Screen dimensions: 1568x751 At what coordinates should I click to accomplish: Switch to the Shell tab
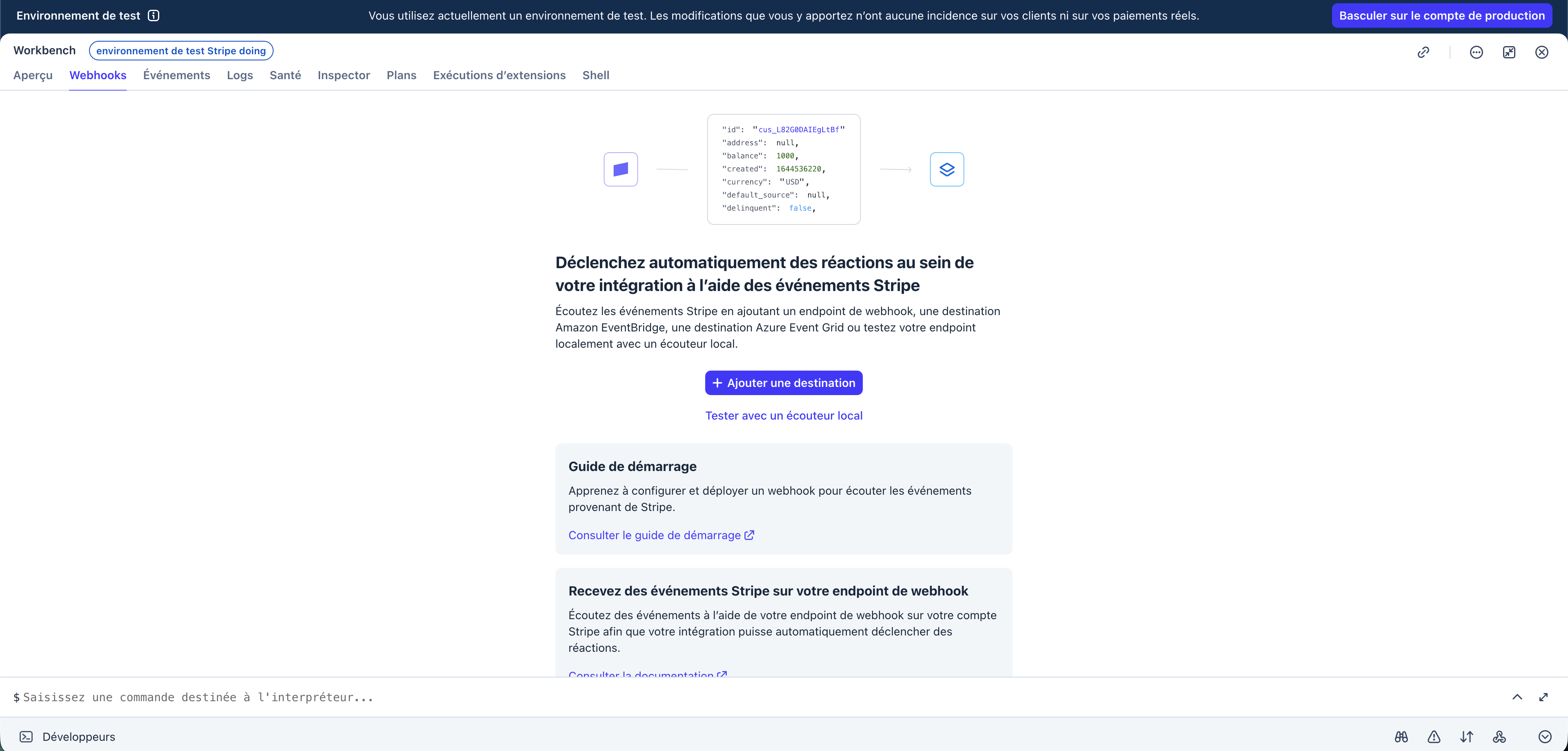pyautogui.click(x=596, y=76)
